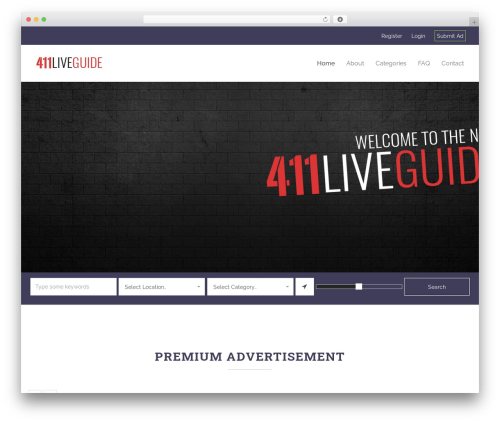Click the distance slider handle

point(359,286)
